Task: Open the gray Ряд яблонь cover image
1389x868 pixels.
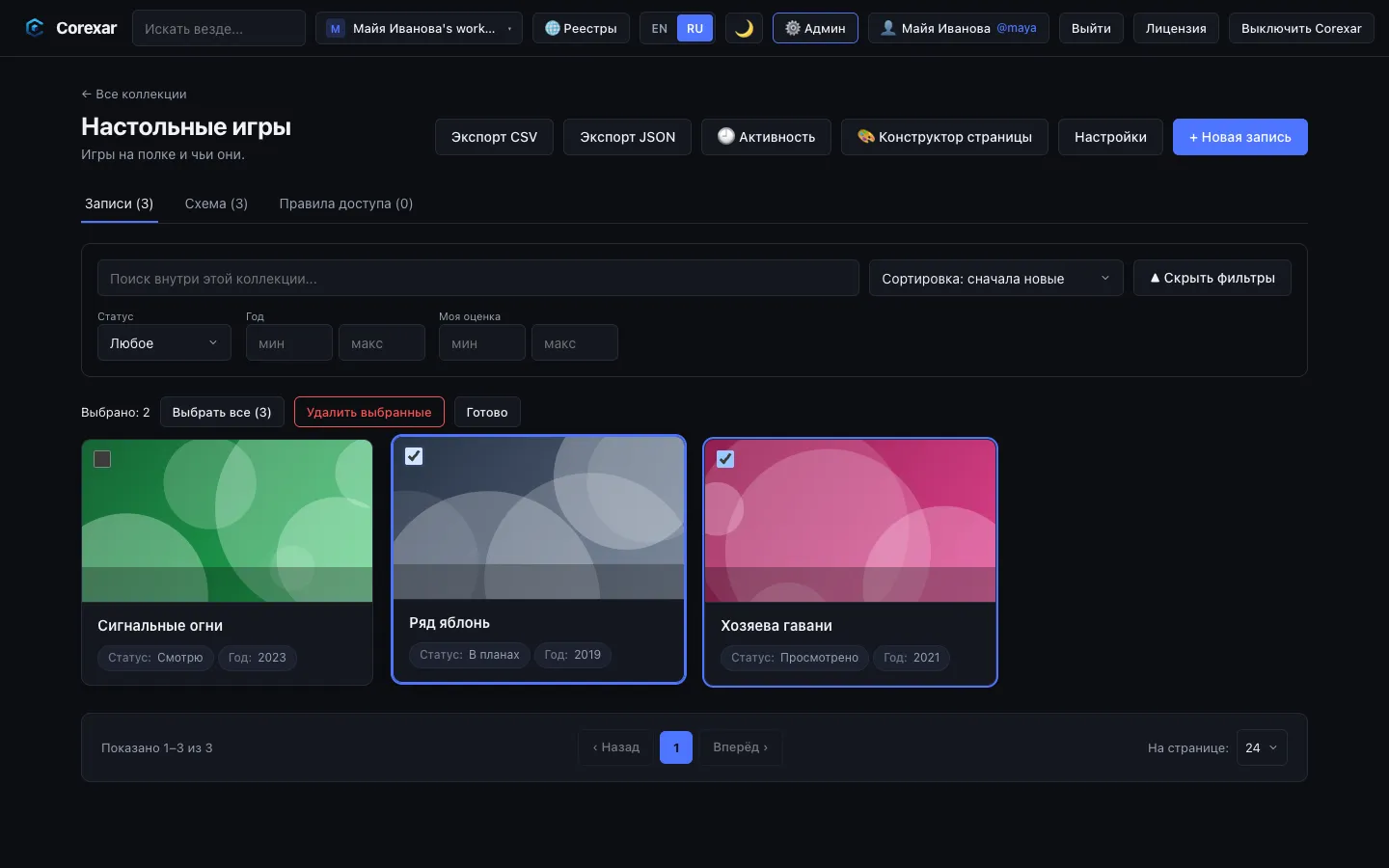Action: click(x=538, y=518)
